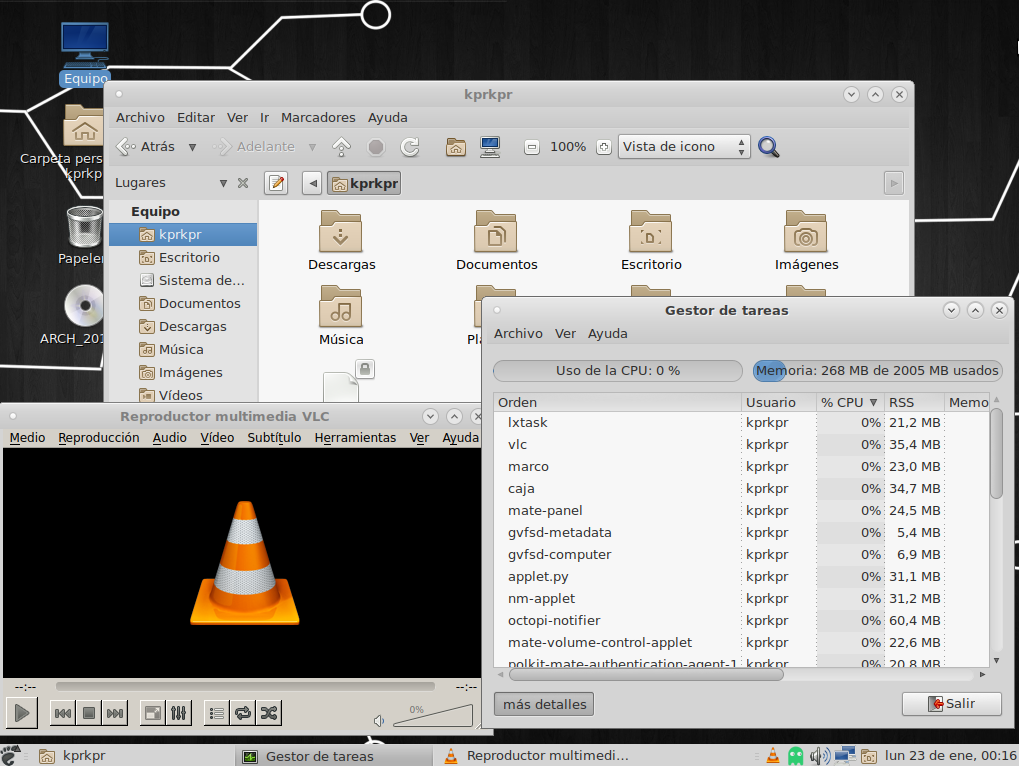1019x766 pixels.
Task: Open the Herramientas menu in VLC
Action: (x=355, y=438)
